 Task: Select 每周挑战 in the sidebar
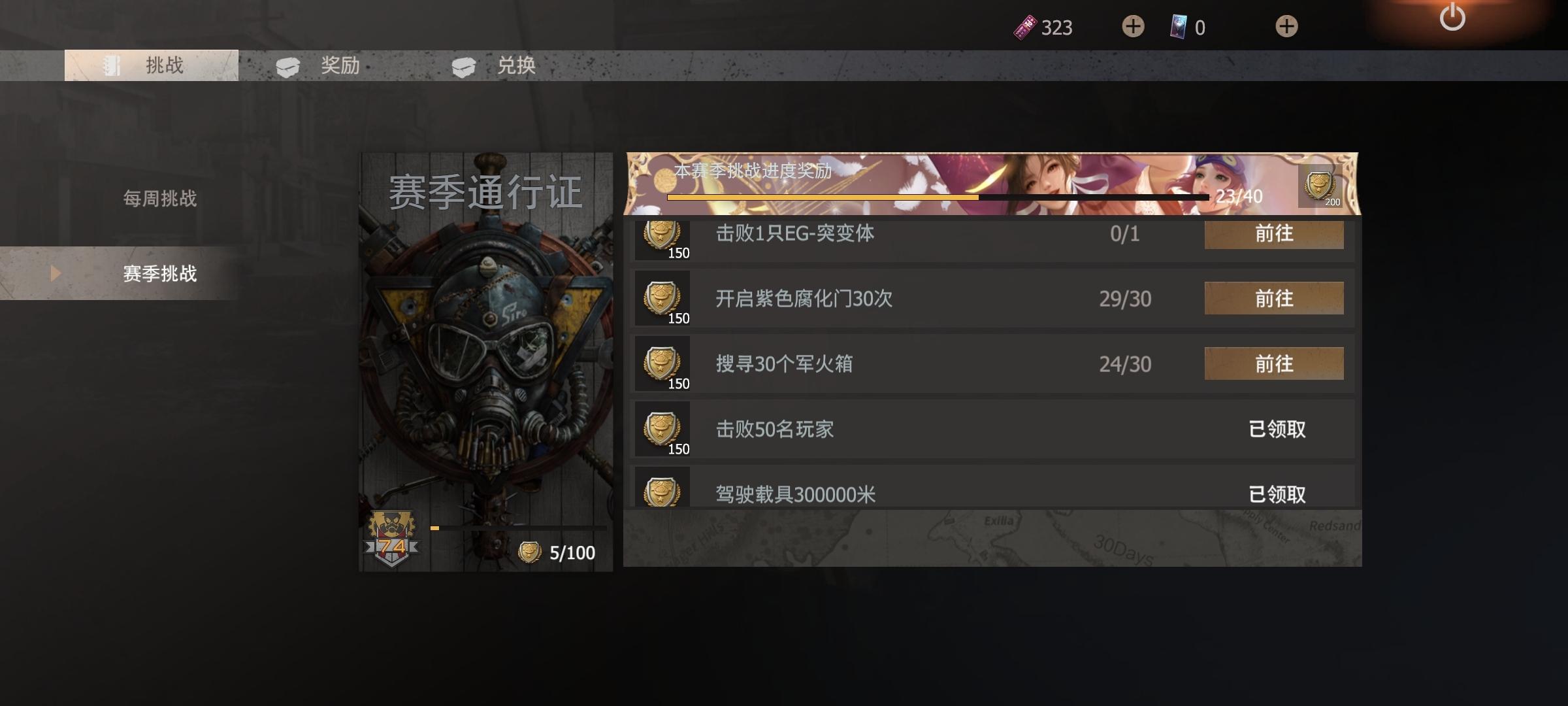[160, 199]
